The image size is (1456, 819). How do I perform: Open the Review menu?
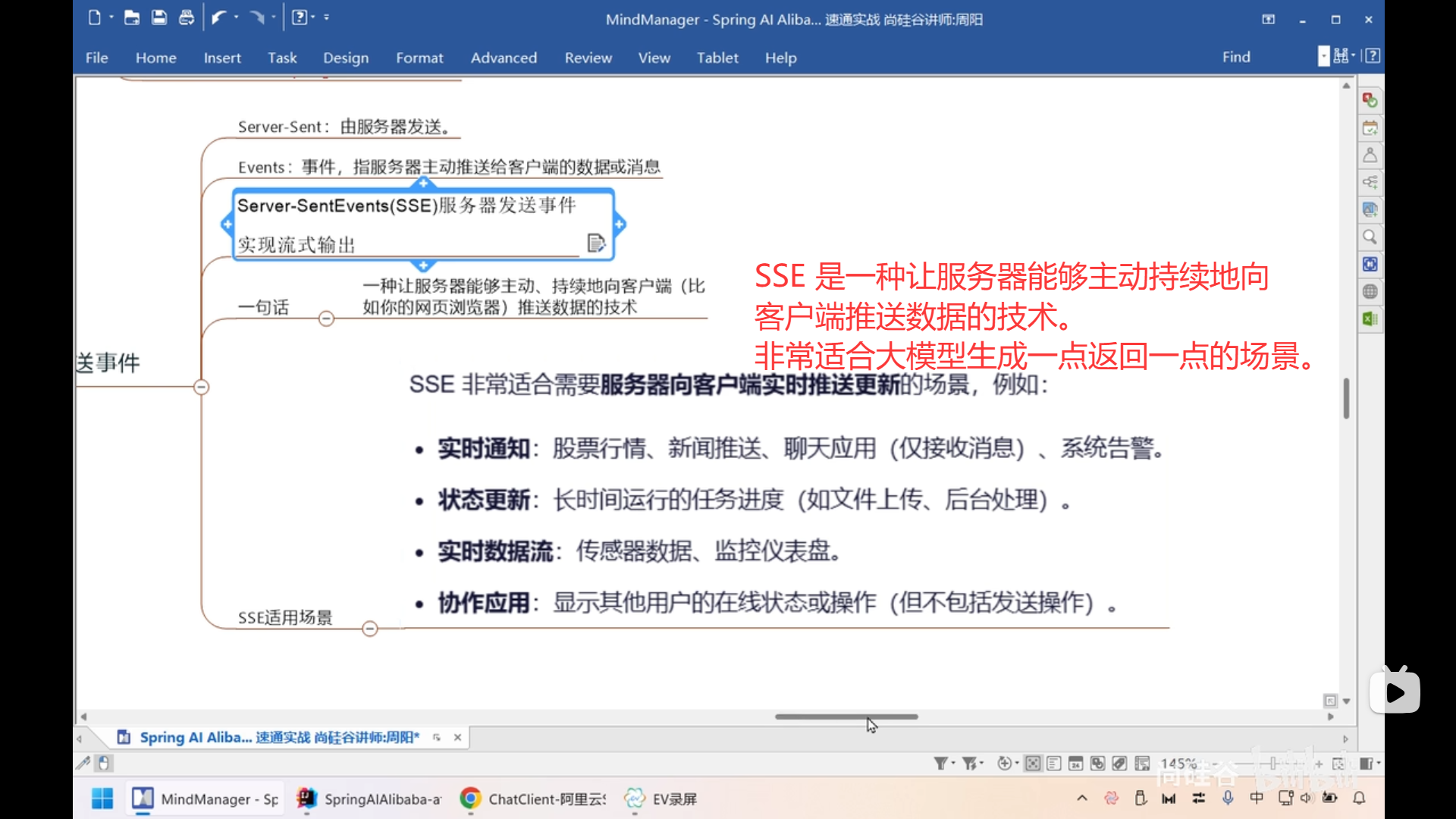coord(588,58)
